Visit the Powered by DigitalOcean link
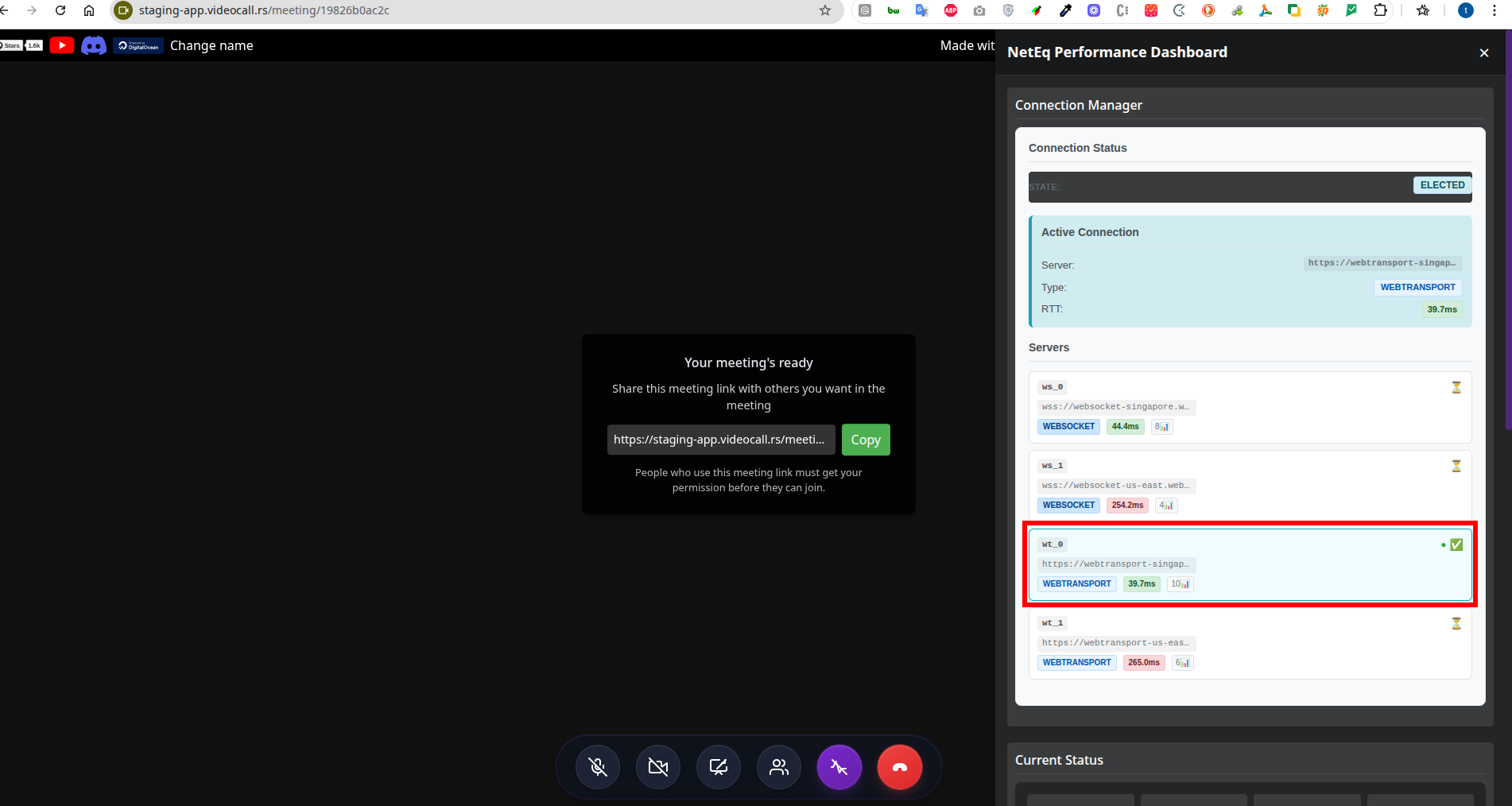 (138, 45)
